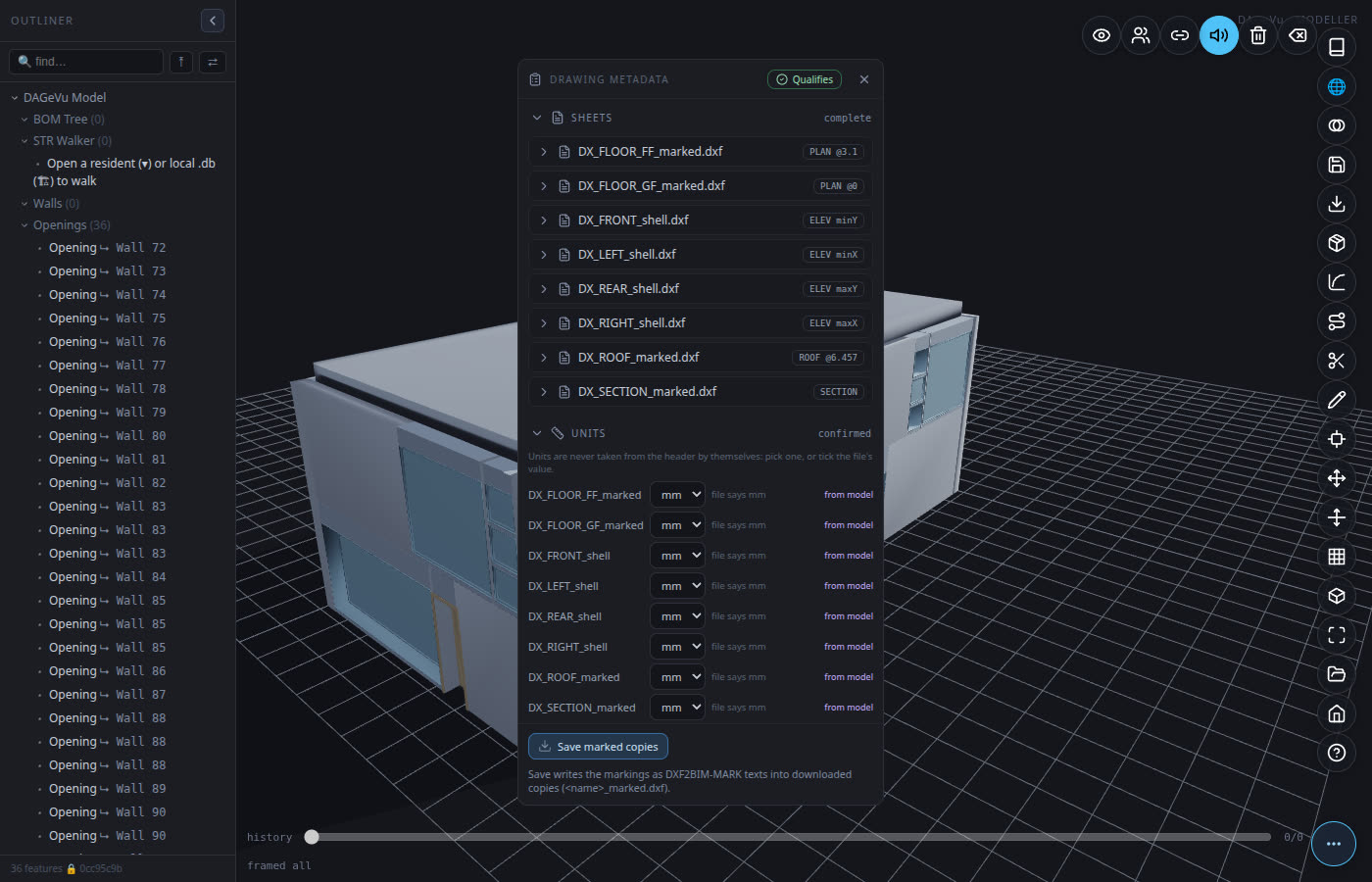This screenshot has width=1372, height=882.
Task: Click the curve graph icon
Action: (x=1337, y=282)
